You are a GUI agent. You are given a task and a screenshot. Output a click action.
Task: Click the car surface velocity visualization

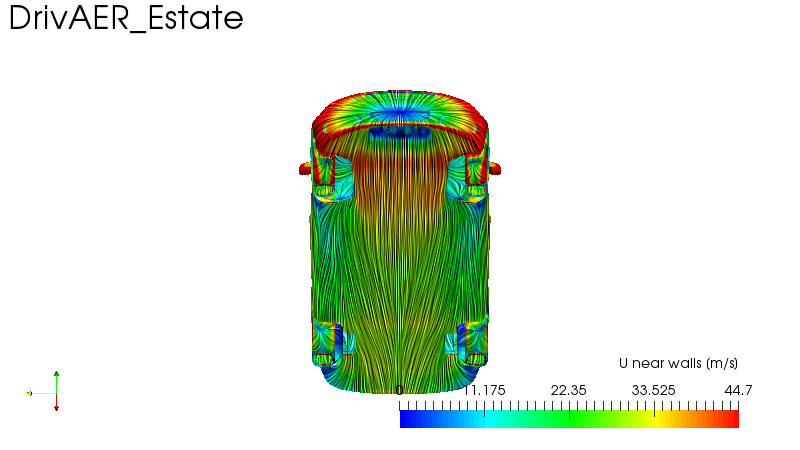400,242
